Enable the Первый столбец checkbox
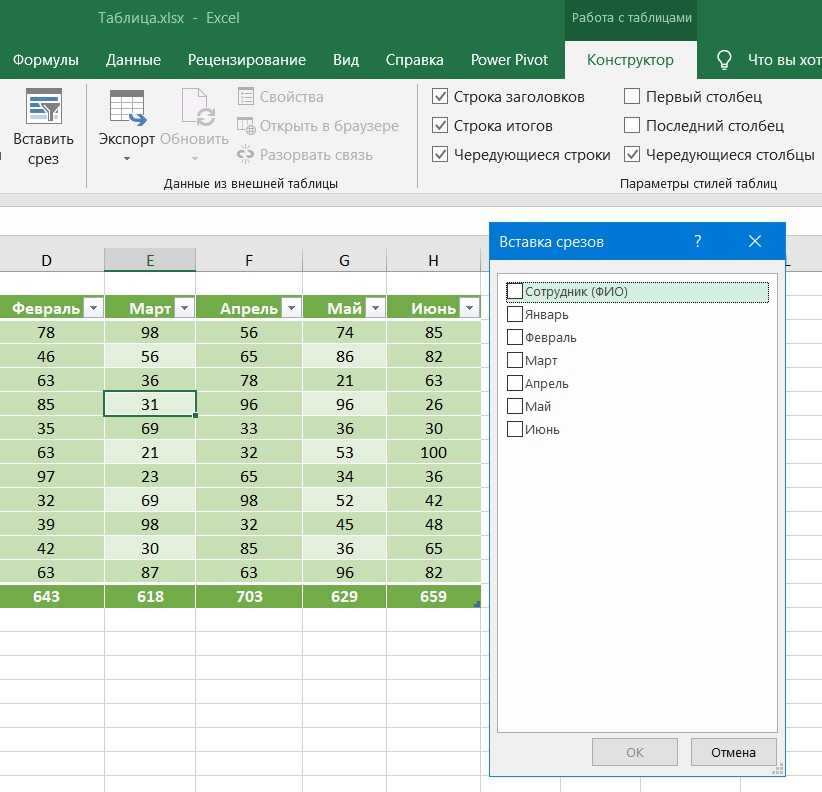The height and width of the screenshot is (792, 822). [x=632, y=97]
